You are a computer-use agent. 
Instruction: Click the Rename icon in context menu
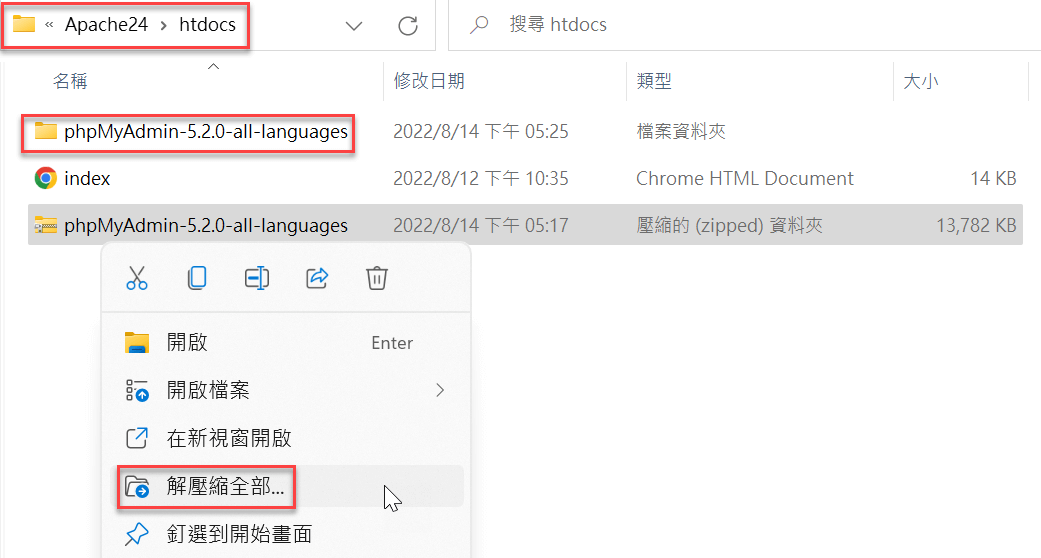256,278
